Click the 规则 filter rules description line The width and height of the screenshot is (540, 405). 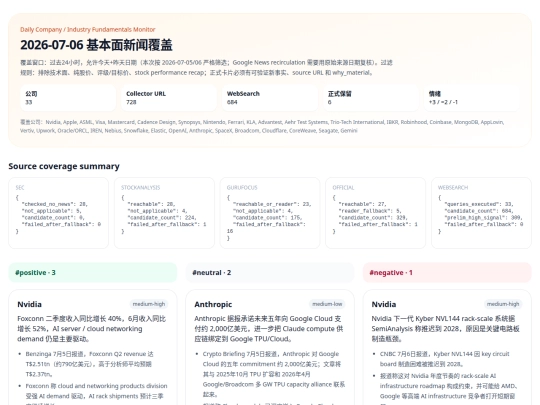pyautogui.click(x=197, y=73)
